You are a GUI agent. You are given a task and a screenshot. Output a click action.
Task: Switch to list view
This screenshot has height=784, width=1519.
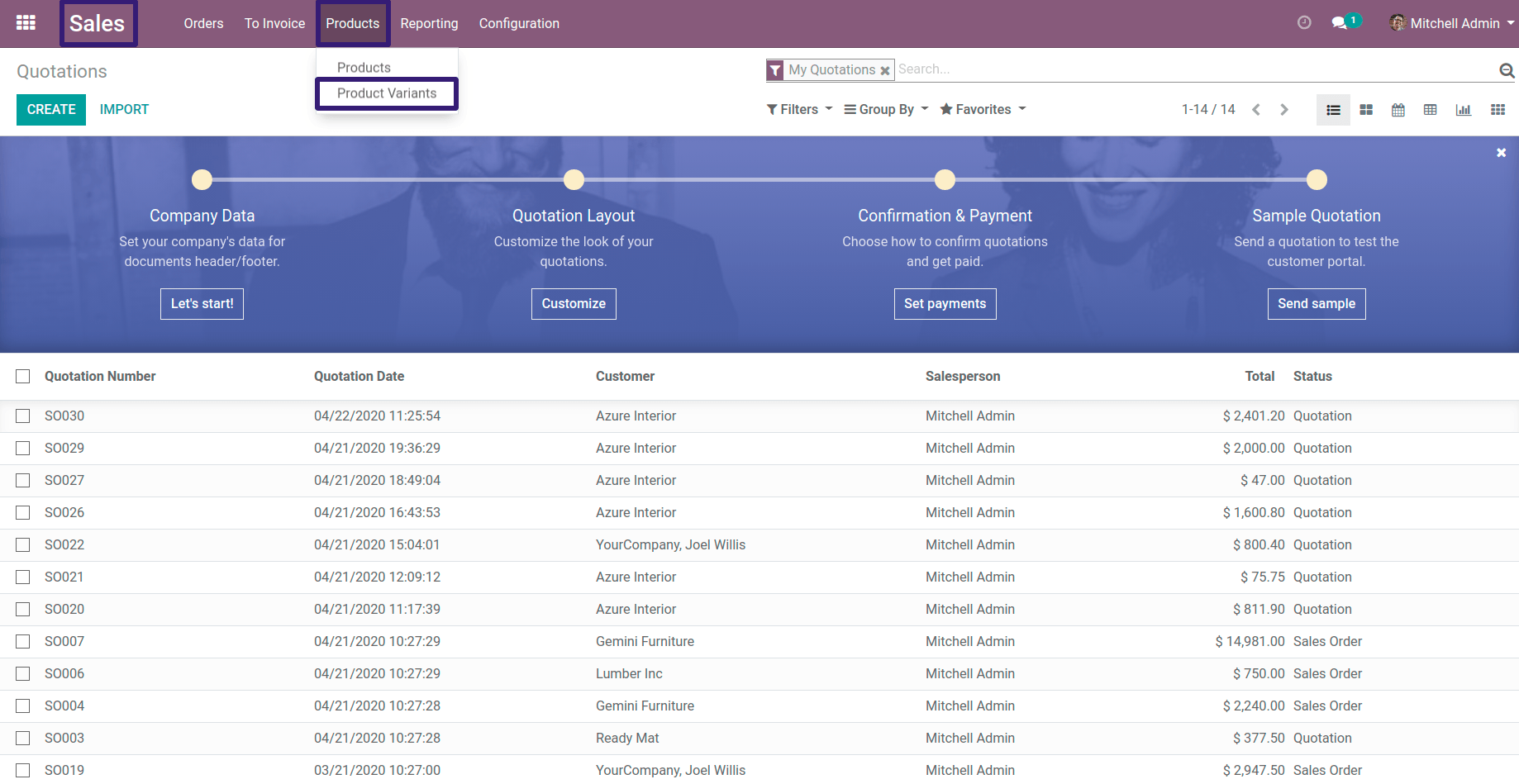coord(1333,110)
